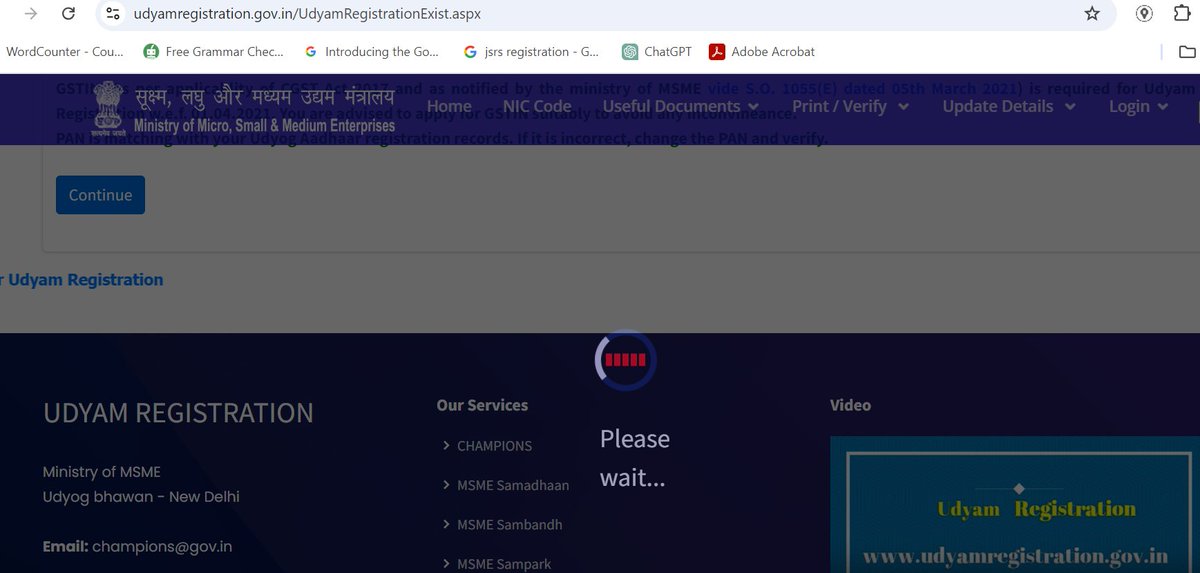The height and width of the screenshot is (573, 1200).
Task: Open MSME Samadhaan service link
Action: pos(513,485)
